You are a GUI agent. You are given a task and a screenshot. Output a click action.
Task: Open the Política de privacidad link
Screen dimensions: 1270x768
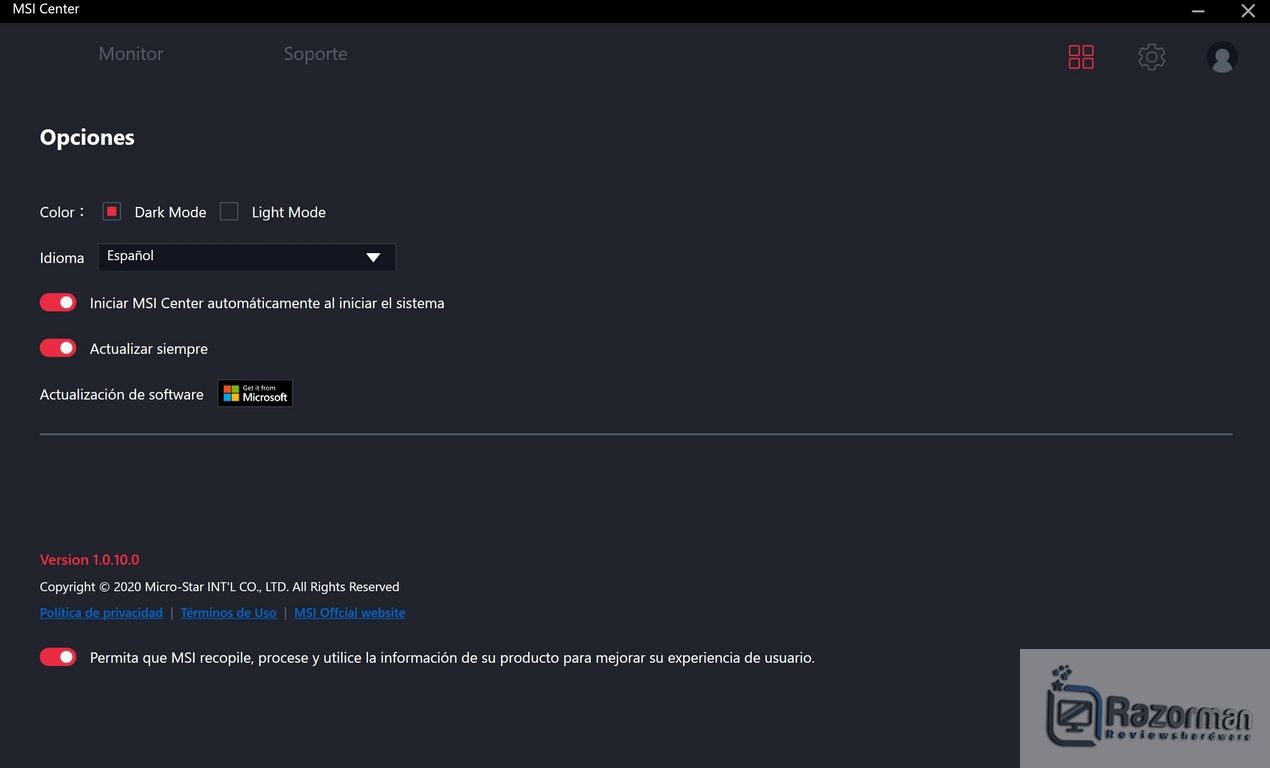click(101, 613)
